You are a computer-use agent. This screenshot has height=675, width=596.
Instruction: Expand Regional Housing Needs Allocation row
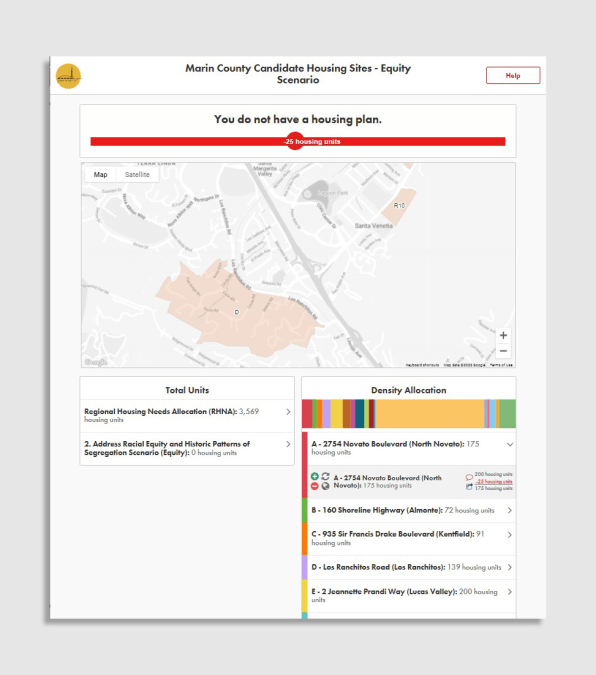pos(187,416)
